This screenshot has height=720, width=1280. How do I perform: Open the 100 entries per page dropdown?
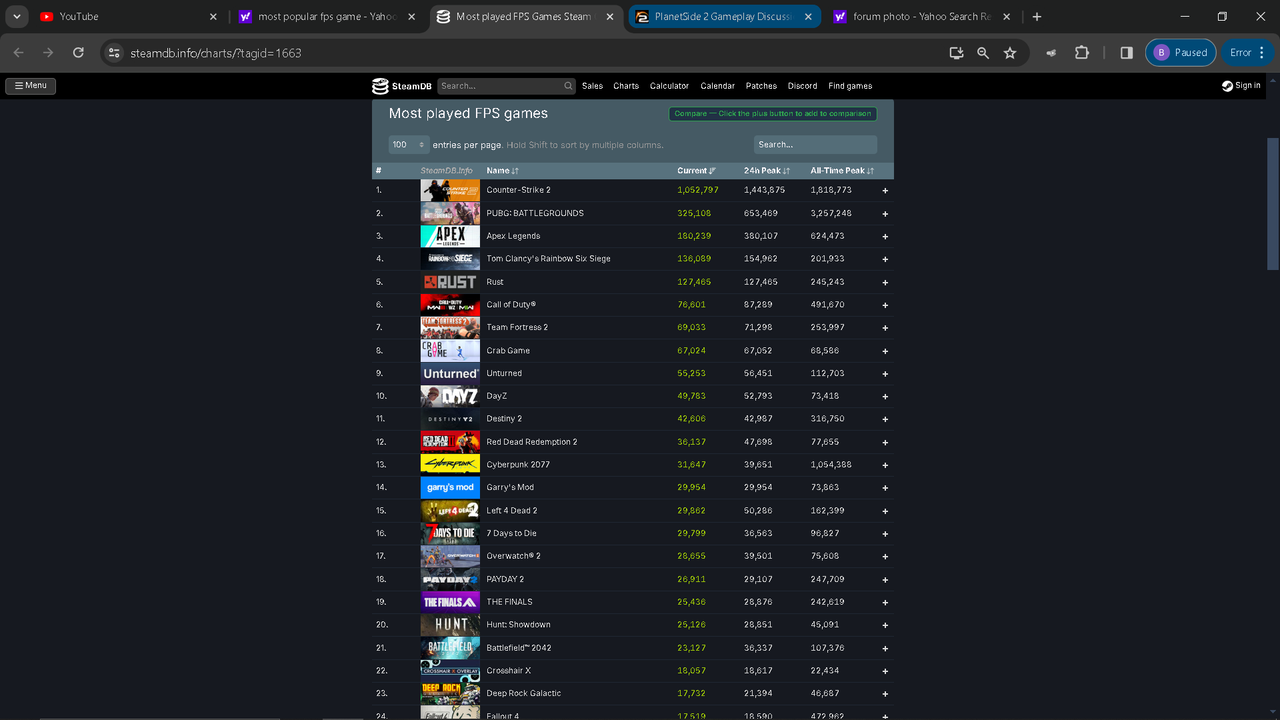pos(408,145)
